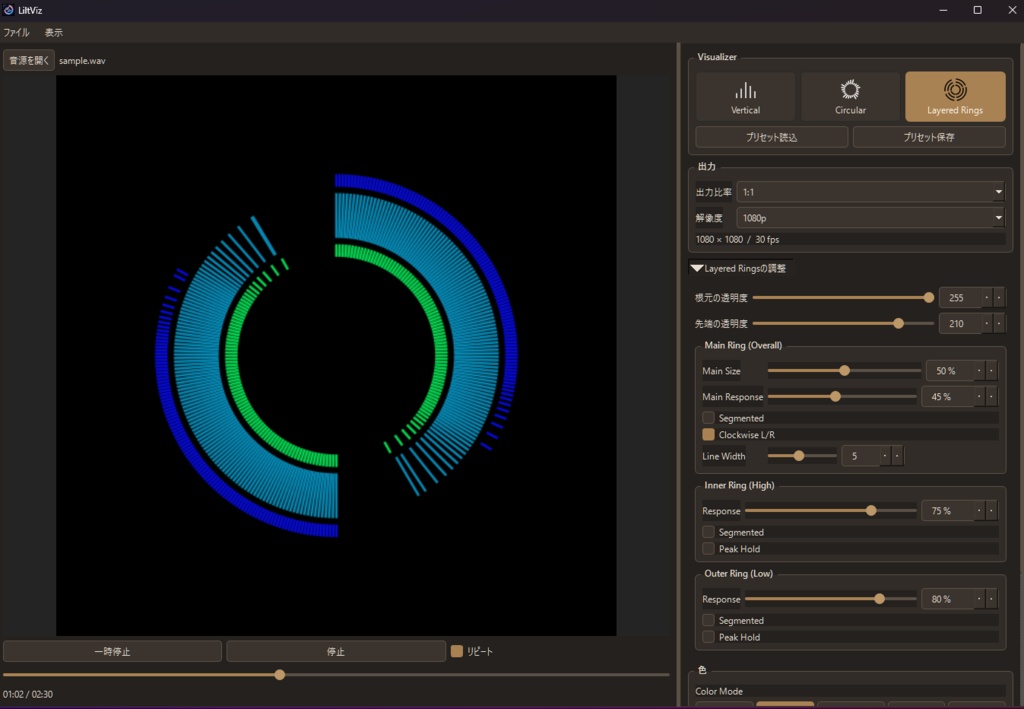Click the Line Width slider handle
1024x709 pixels.
click(799, 456)
